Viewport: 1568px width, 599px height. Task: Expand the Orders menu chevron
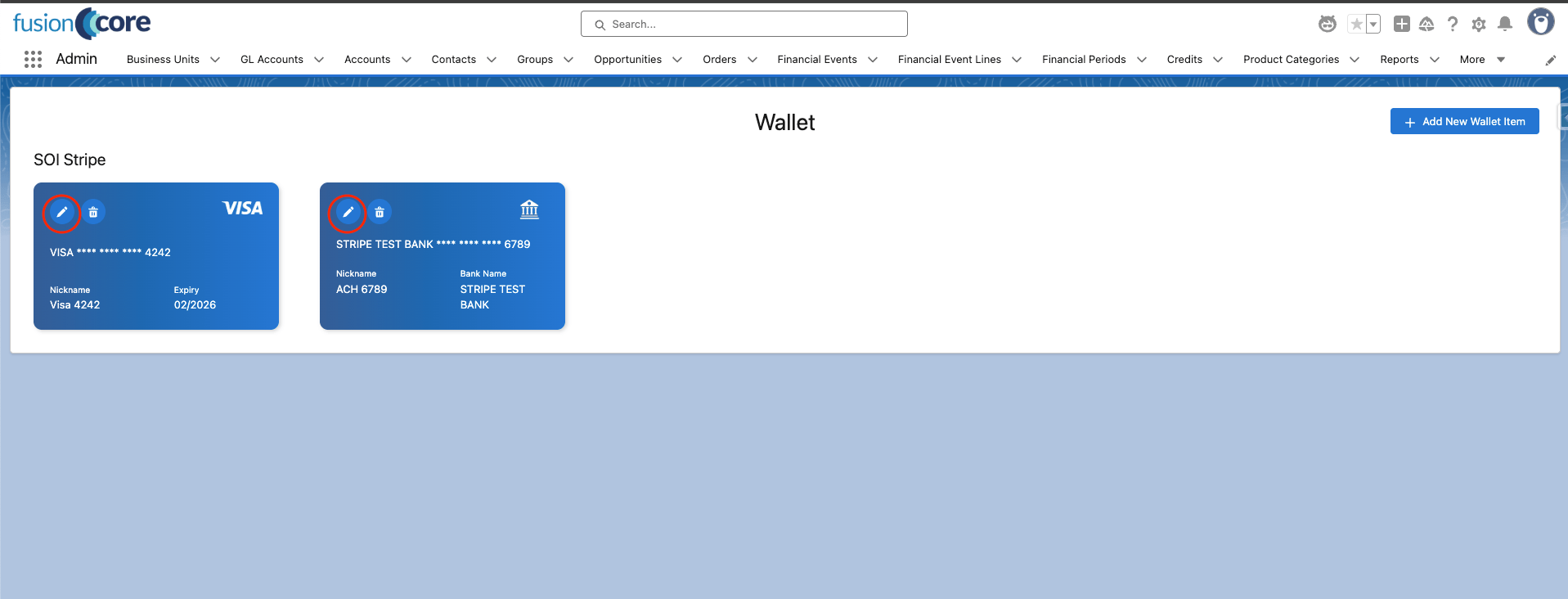tap(753, 60)
